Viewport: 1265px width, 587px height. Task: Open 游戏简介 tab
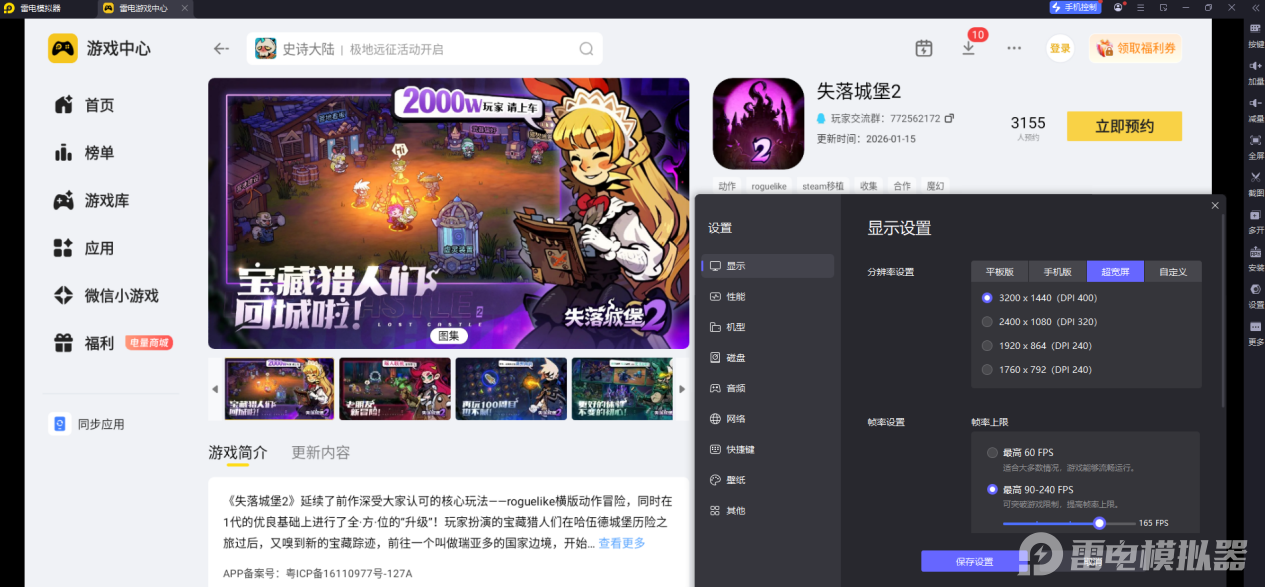[238, 452]
